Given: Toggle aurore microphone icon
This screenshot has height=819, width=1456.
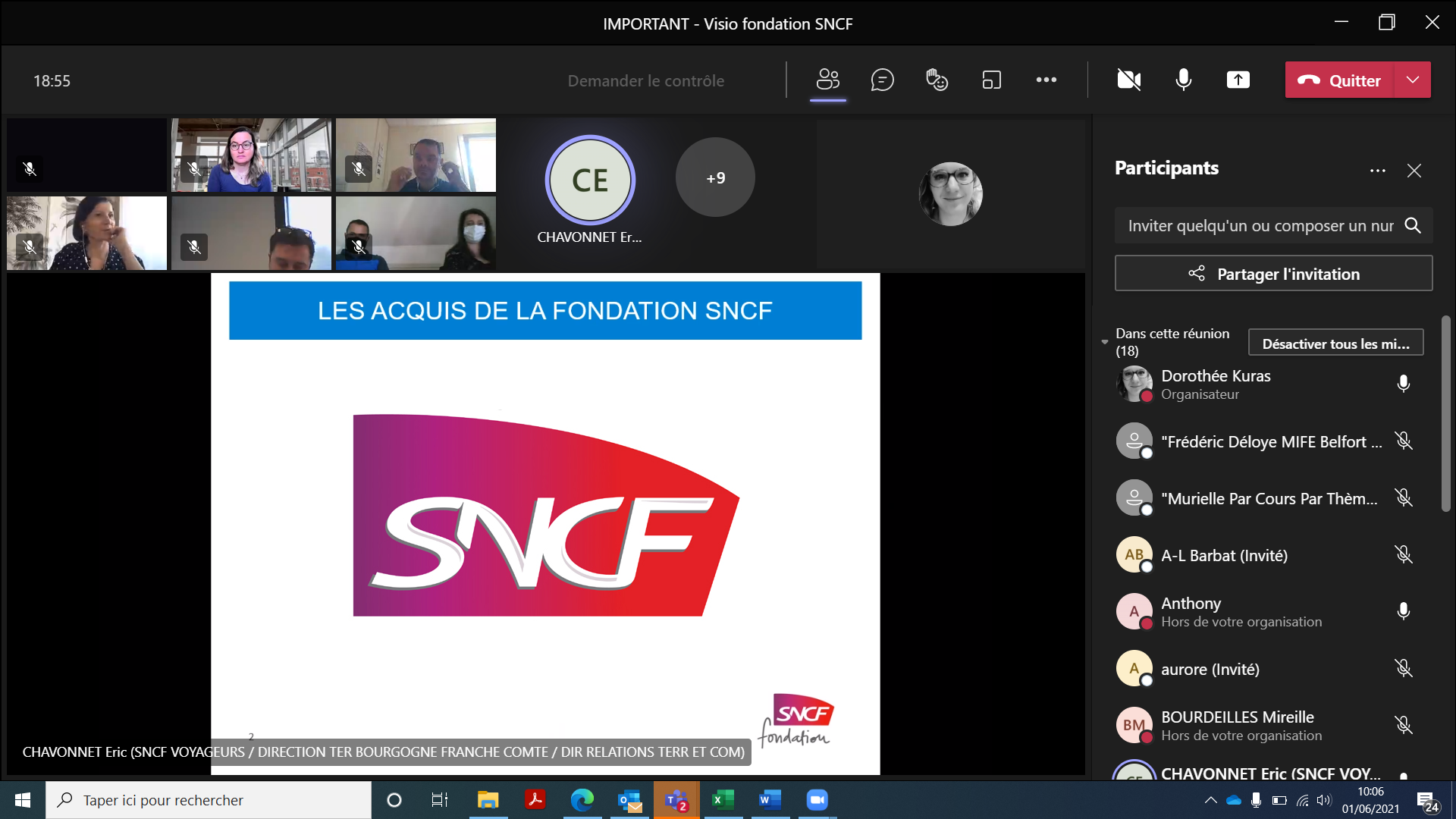Looking at the screenshot, I should point(1403,668).
